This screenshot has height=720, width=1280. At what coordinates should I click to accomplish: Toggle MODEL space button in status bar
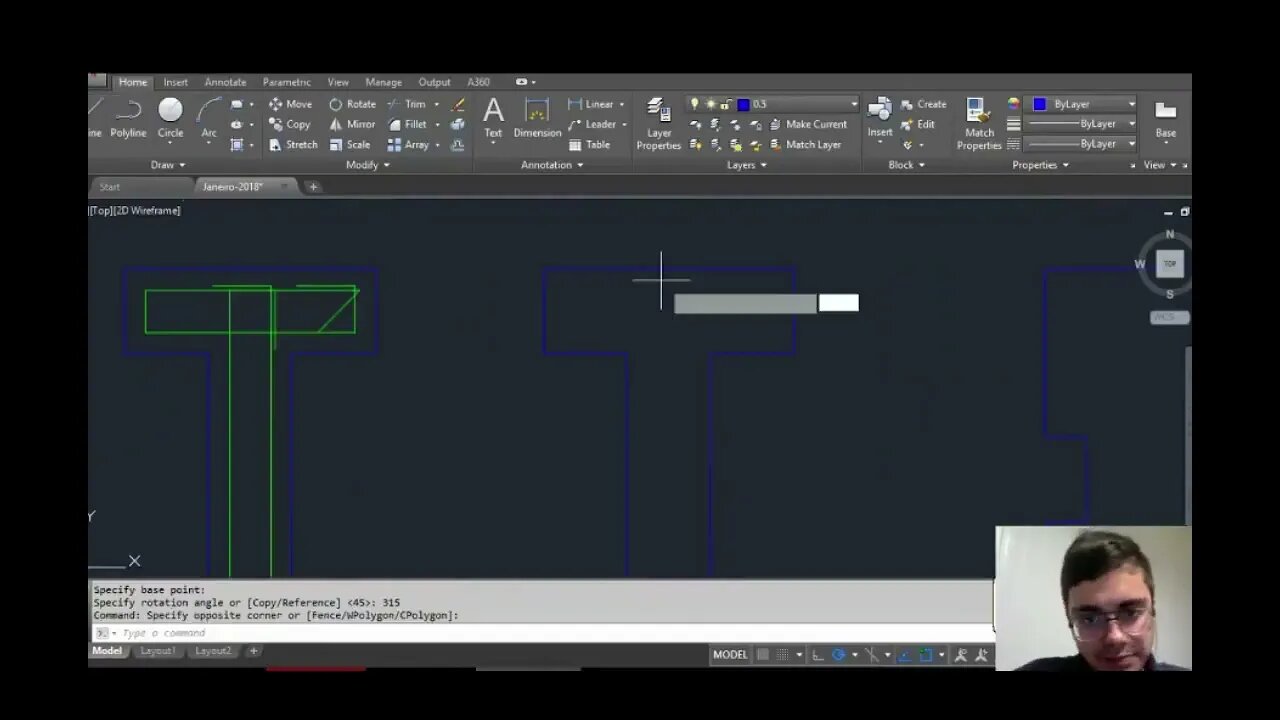pyautogui.click(x=730, y=655)
